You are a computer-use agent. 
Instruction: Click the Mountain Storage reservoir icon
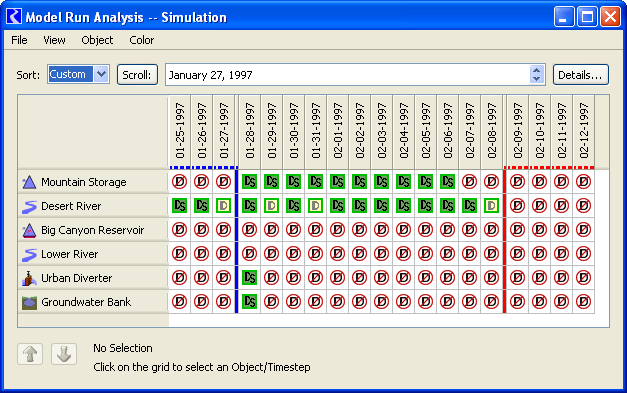coord(29,182)
